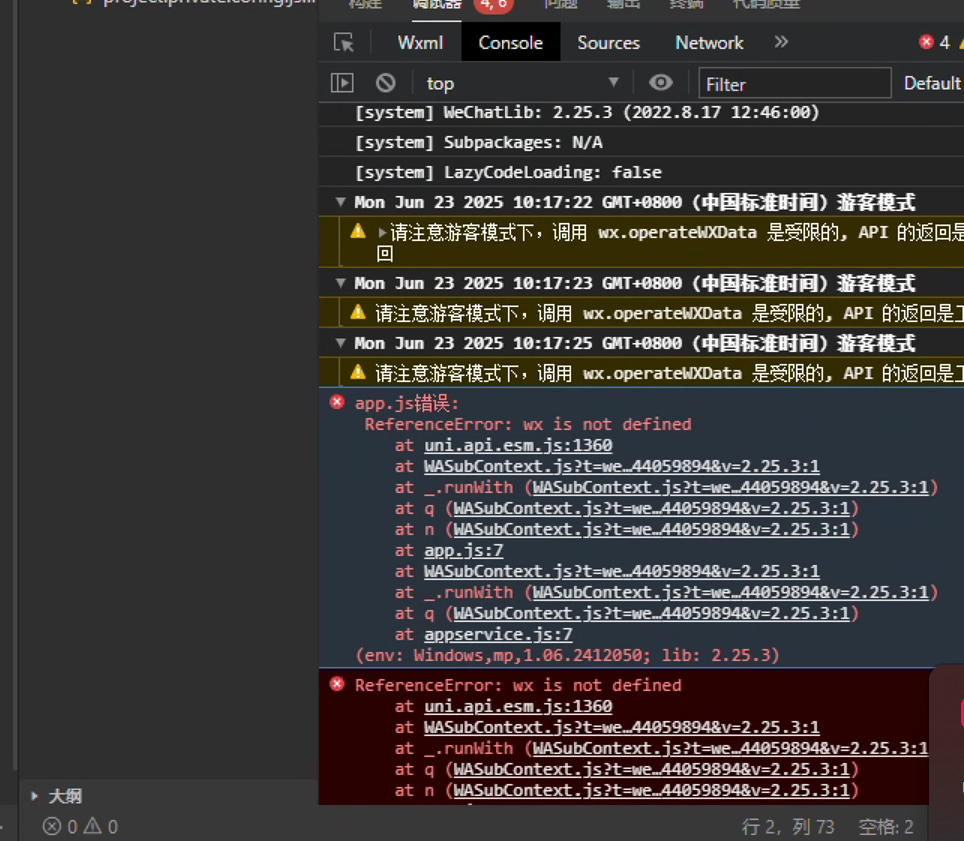Select the ReferenceError text under app.js错误
Image resolution: width=964 pixels, height=841 pixels.
[528, 424]
